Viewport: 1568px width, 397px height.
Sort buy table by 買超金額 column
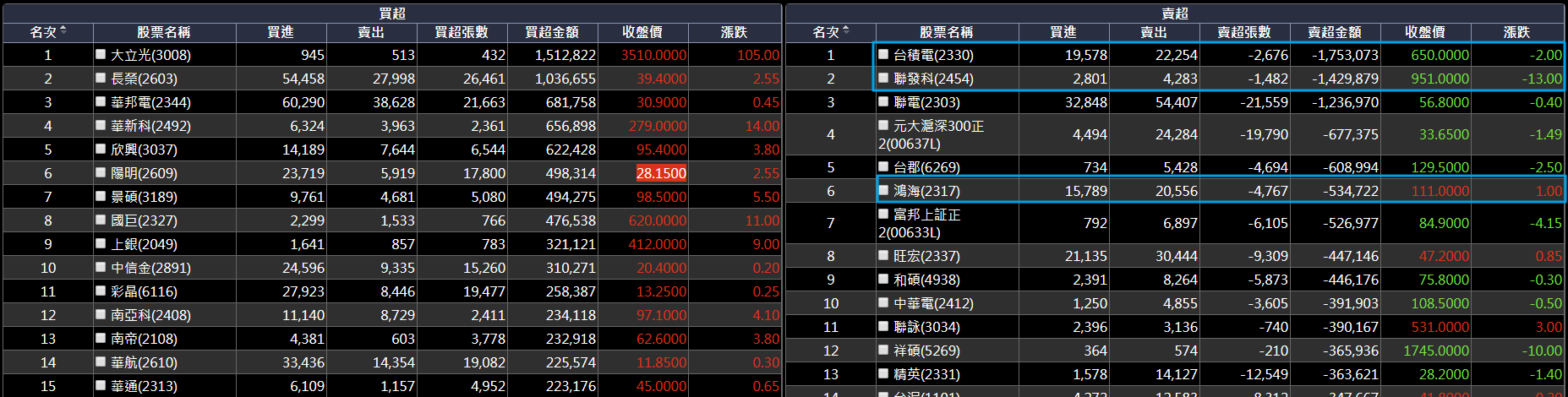click(x=552, y=32)
